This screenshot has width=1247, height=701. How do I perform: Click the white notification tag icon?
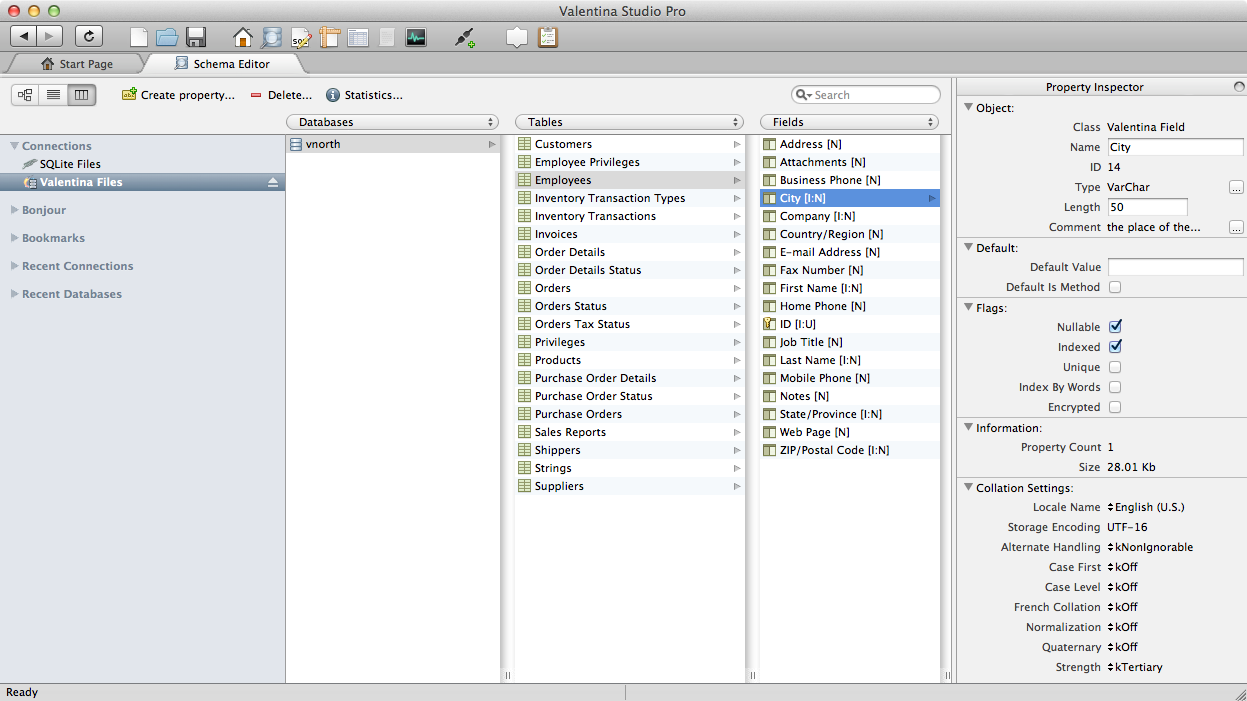pos(516,38)
